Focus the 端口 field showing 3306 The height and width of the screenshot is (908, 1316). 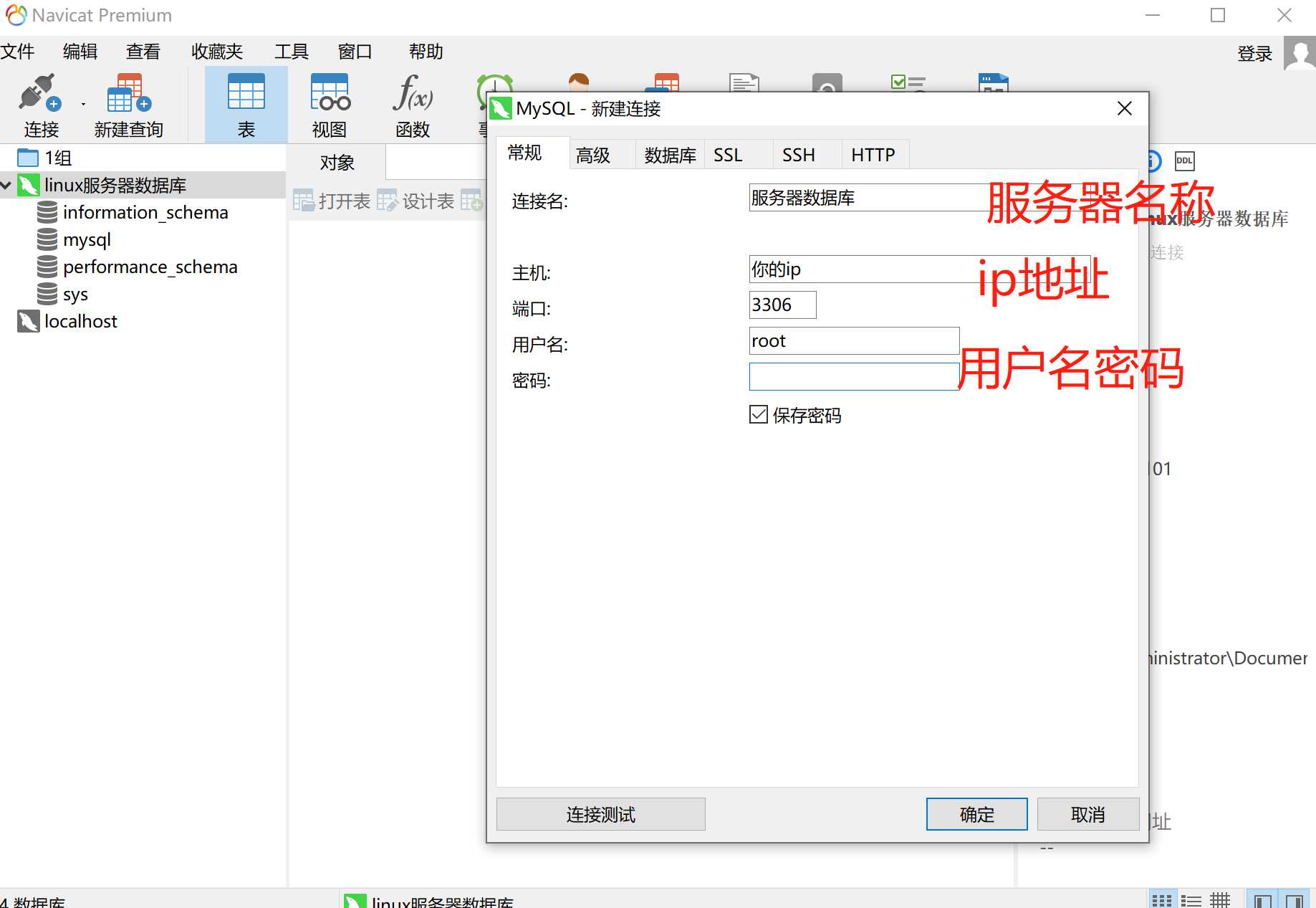[782, 305]
